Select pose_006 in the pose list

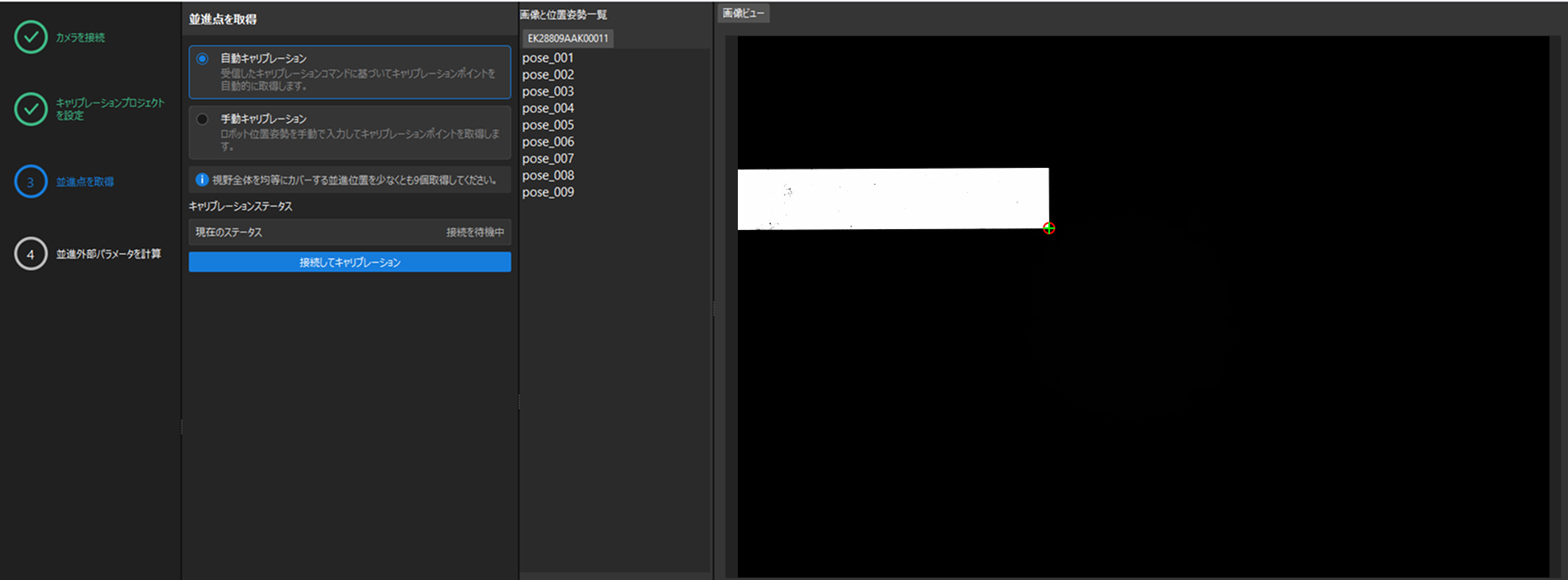(548, 142)
